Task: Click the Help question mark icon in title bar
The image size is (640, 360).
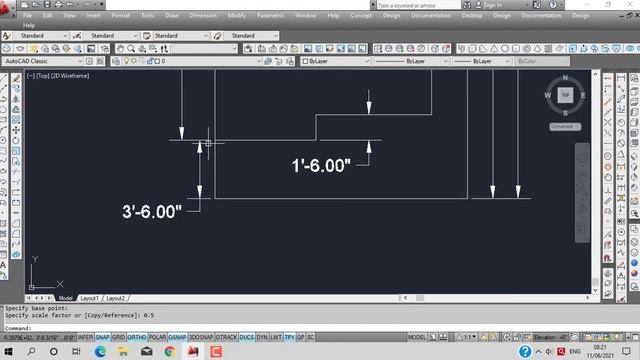Action: (553, 5)
